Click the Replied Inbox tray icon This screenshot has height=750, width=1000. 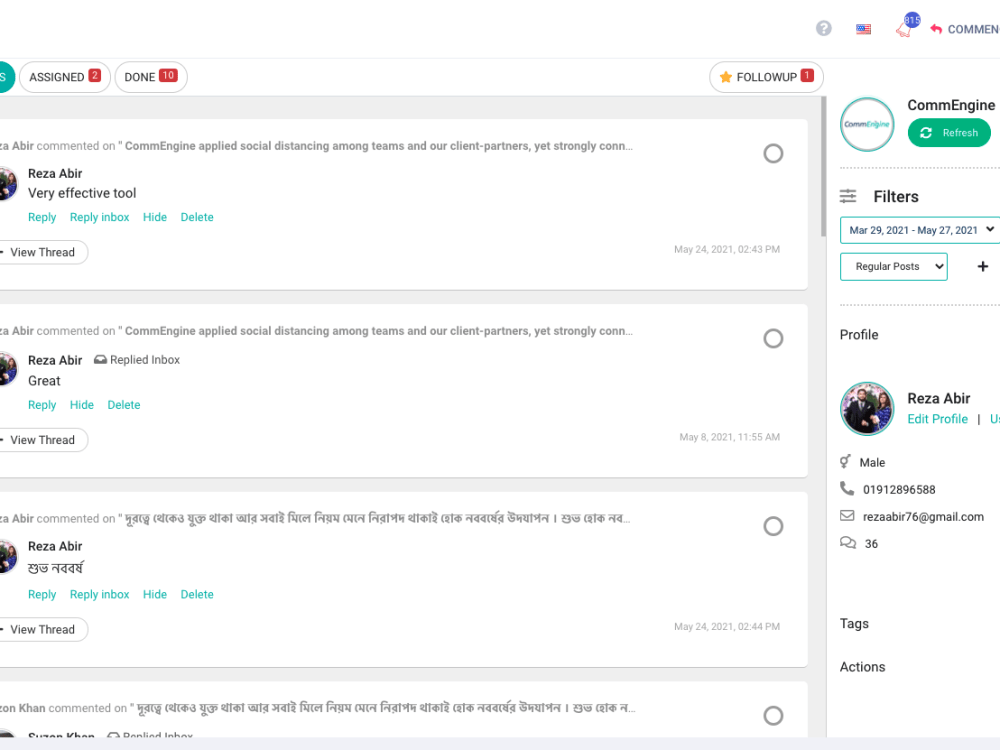[100, 360]
